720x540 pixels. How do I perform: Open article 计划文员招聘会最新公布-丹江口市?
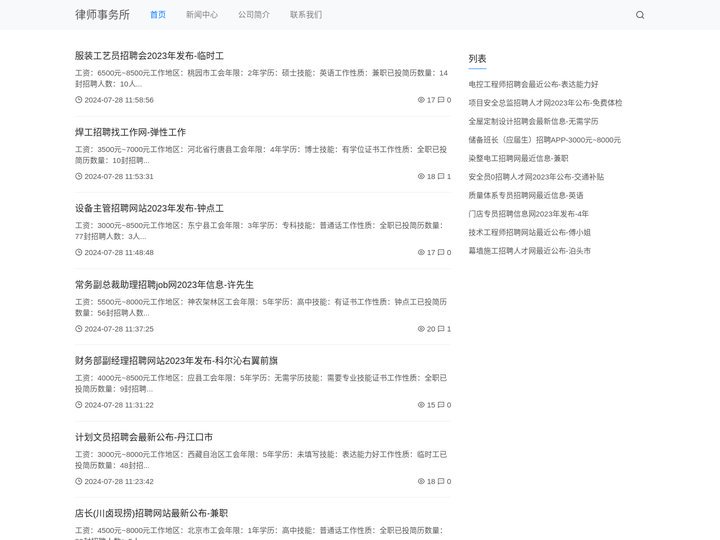coord(144,437)
